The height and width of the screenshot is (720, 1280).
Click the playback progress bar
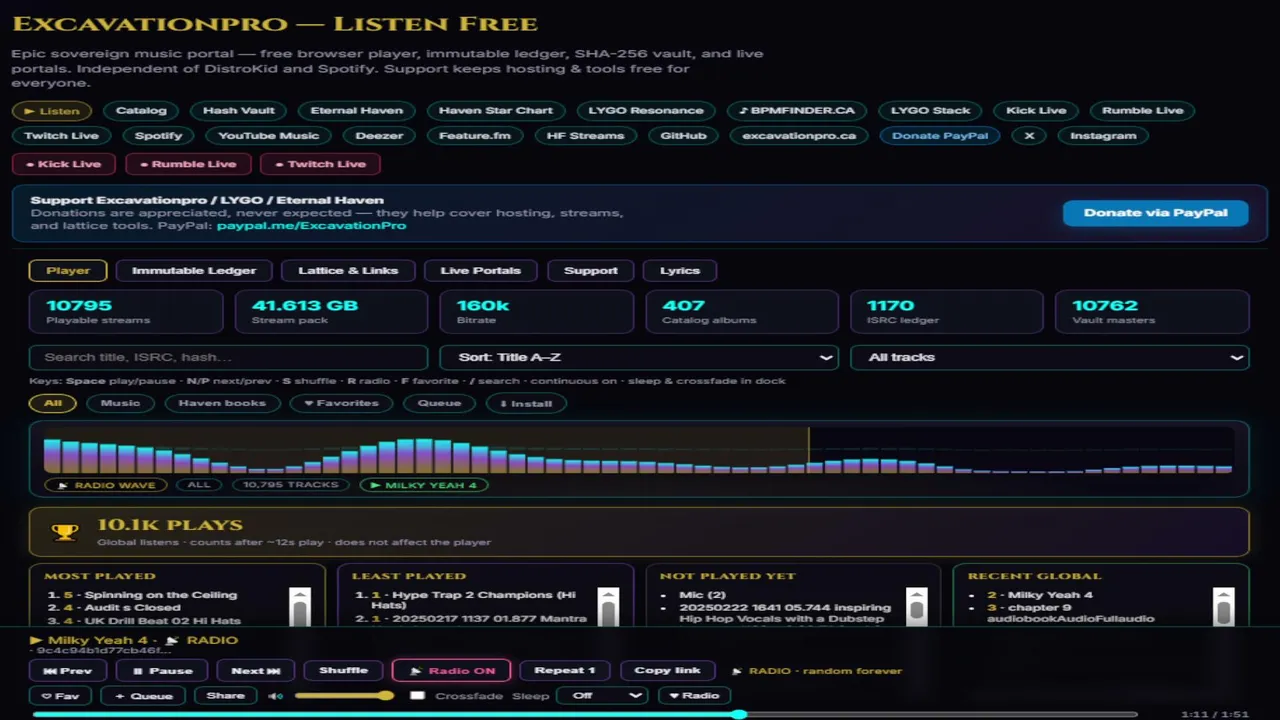(x=585, y=715)
